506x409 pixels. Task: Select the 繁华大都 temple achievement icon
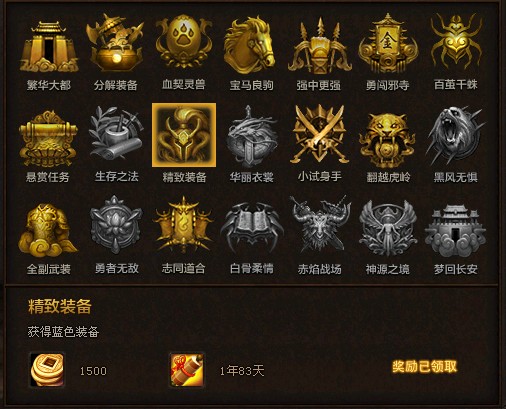click(49, 46)
